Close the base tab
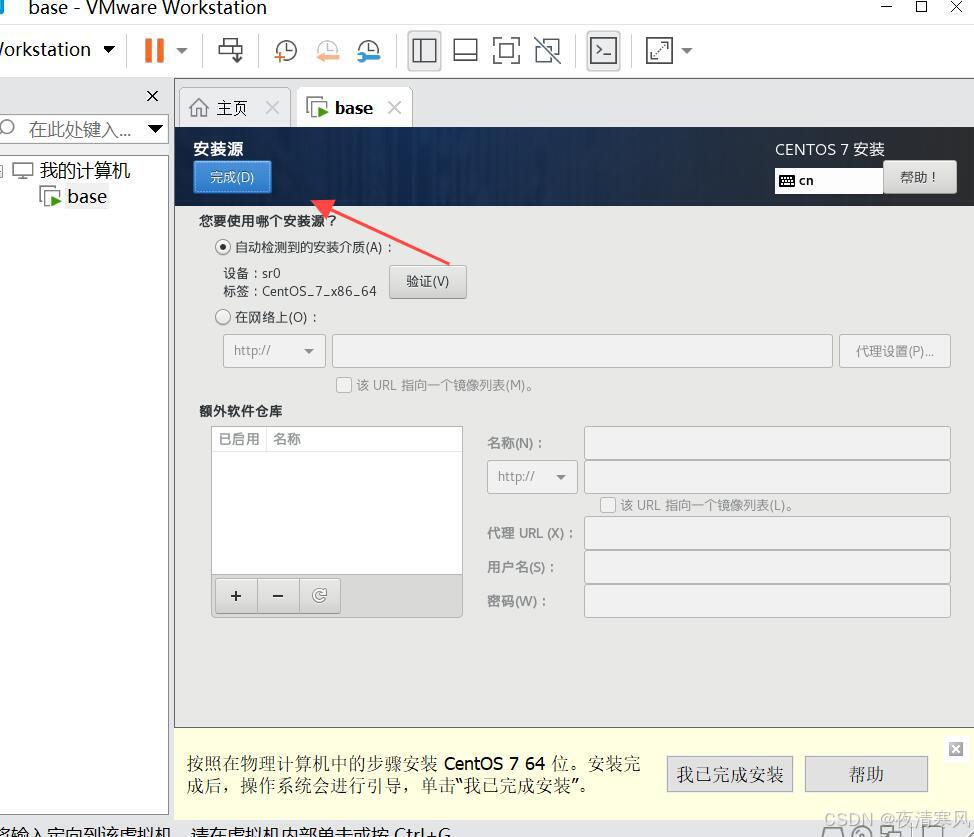The height and width of the screenshot is (837, 974). click(394, 107)
